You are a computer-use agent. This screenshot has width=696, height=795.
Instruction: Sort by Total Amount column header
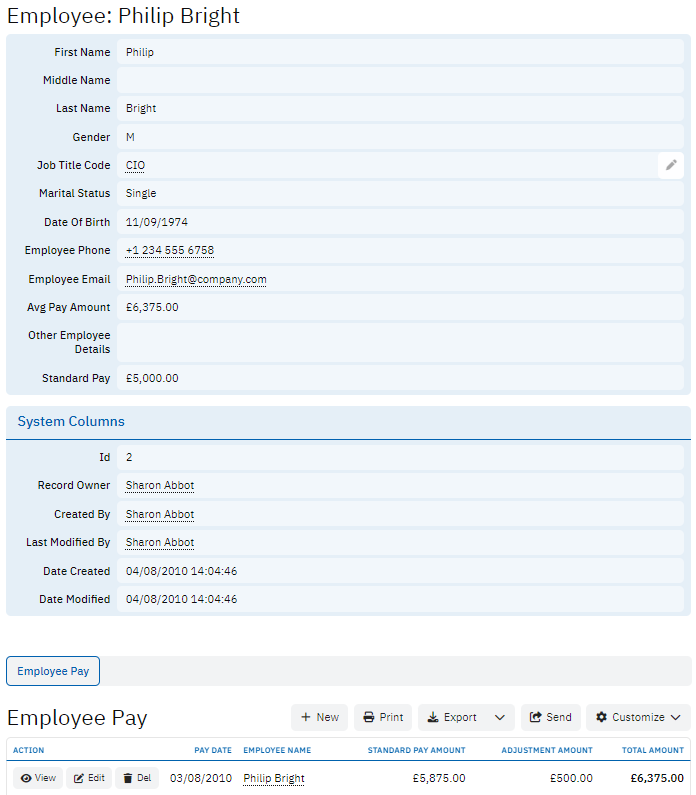(x=652, y=750)
